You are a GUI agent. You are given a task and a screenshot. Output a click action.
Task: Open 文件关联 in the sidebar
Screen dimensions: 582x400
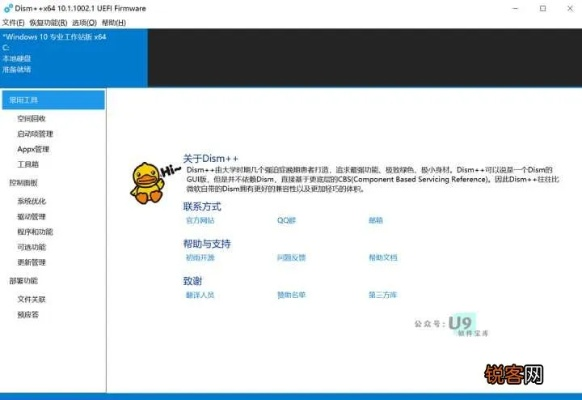pos(31,299)
